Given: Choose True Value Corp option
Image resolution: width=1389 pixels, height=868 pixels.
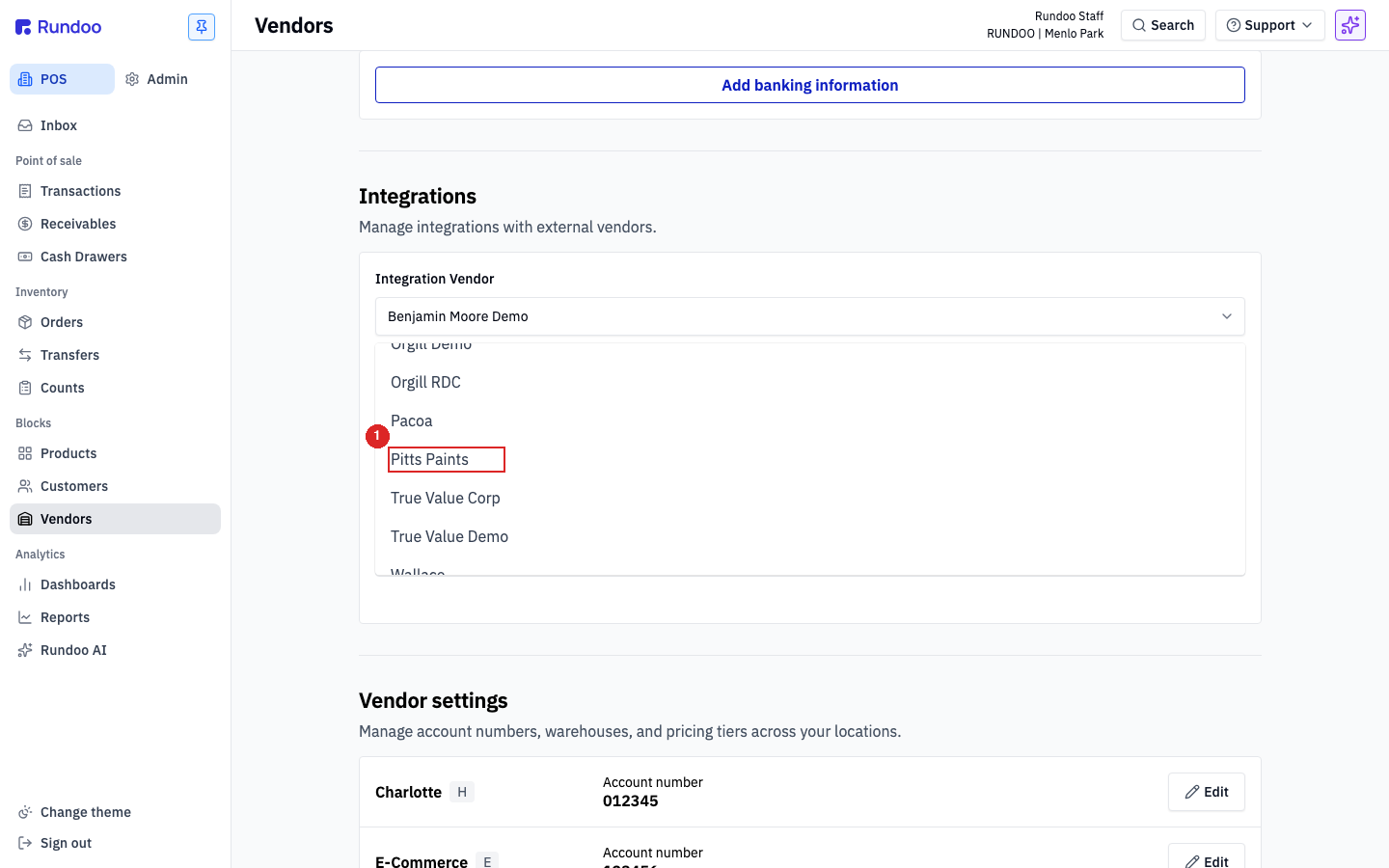Looking at the screenshot, I should coord(810,498).
